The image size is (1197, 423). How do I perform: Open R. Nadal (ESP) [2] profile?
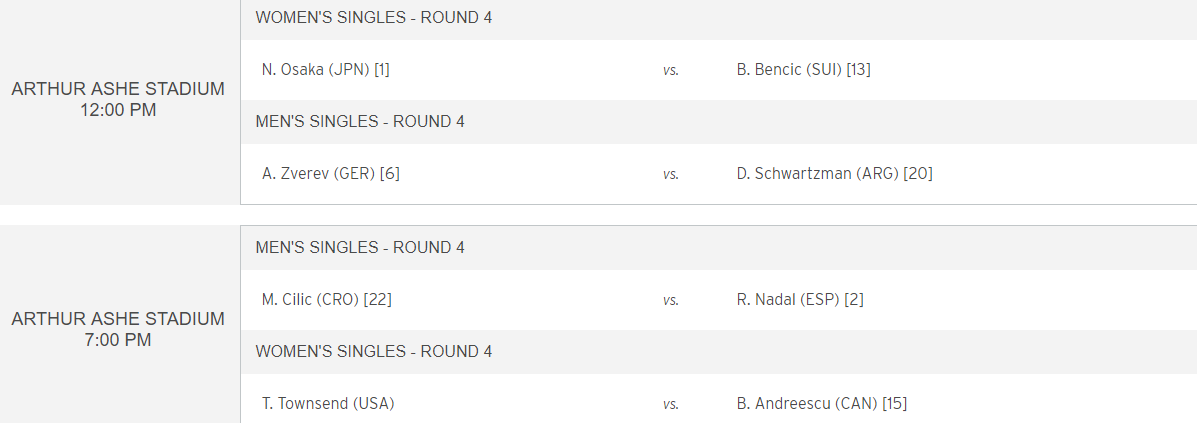(x=800, y=299)
